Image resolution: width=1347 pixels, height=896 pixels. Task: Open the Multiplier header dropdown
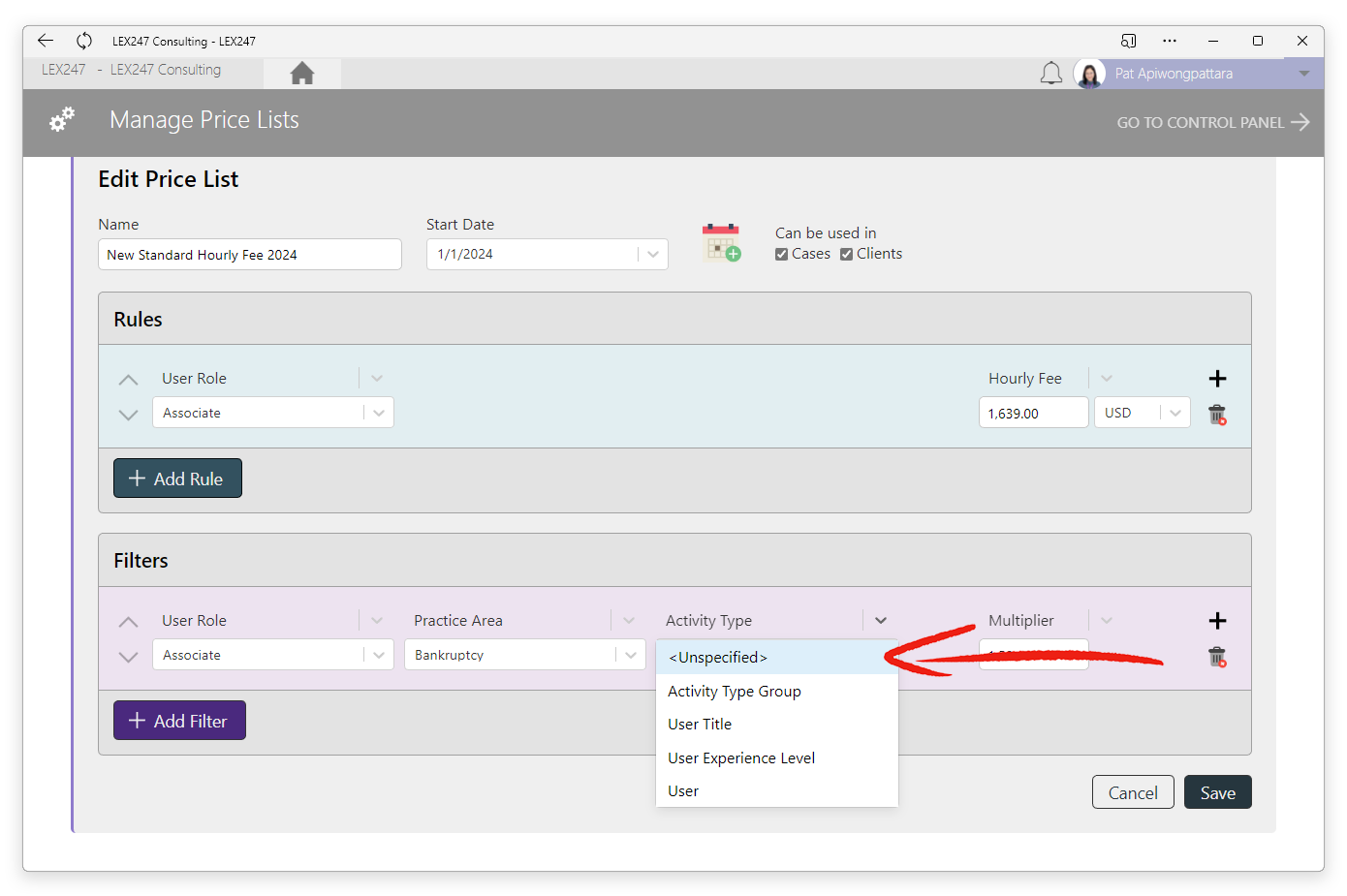pos(1107,621)
